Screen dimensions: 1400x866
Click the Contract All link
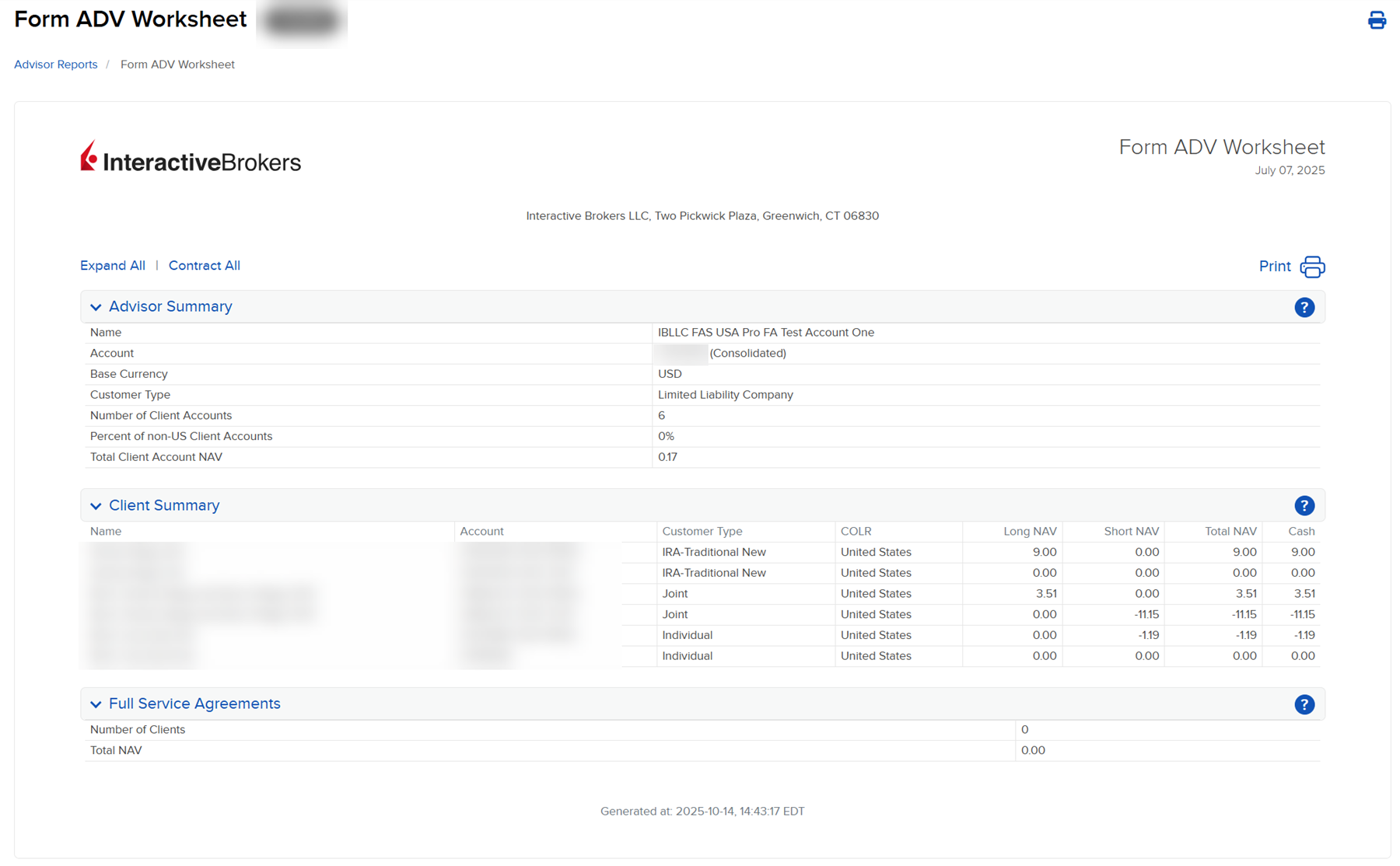pos(204,266)
